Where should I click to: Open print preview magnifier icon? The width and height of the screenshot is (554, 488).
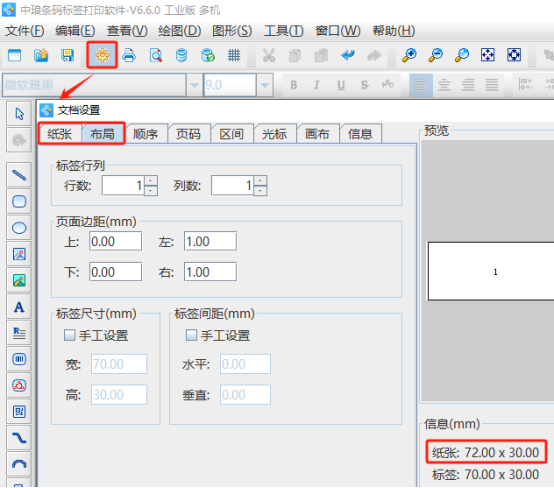(155, 55)
